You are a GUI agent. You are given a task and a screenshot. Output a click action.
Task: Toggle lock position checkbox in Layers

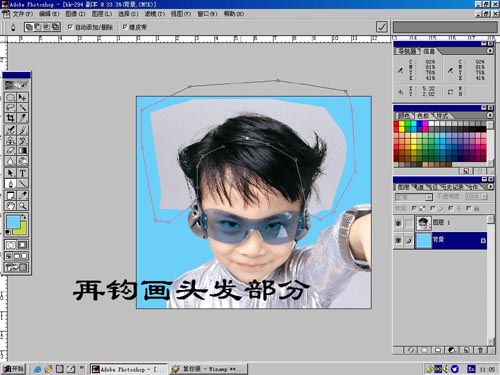451,208
